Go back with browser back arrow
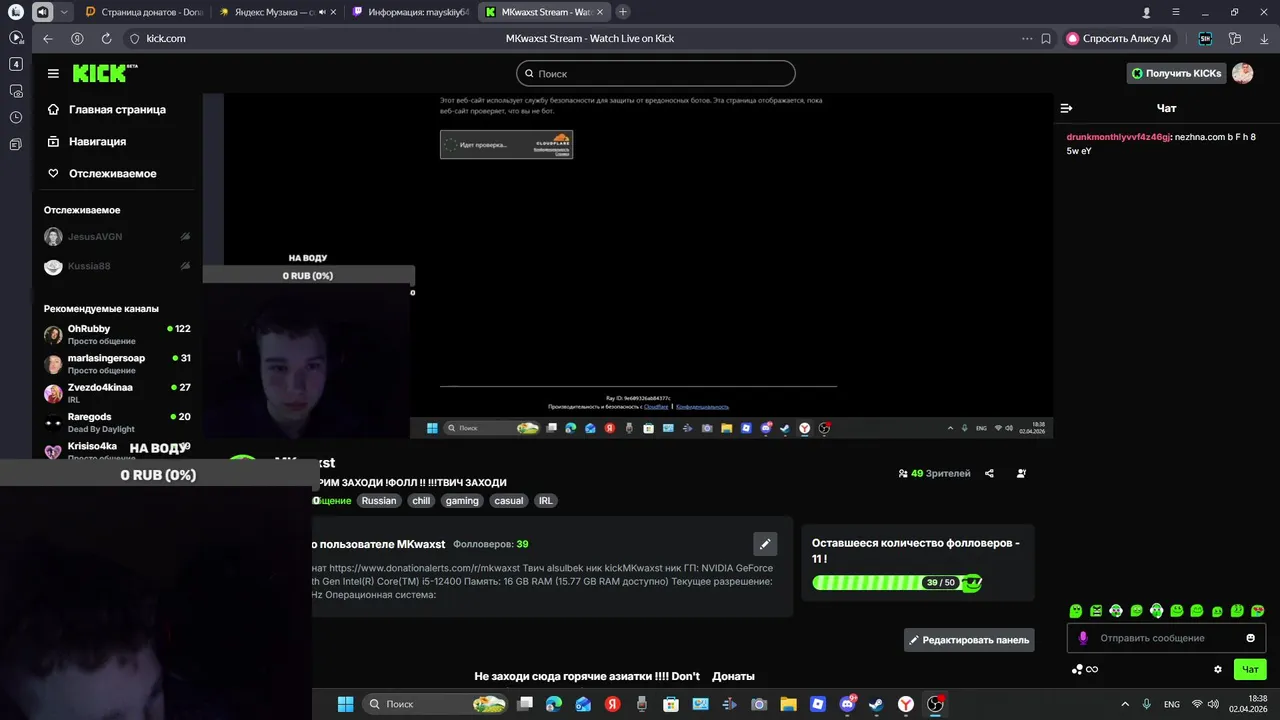 click(x=48, y=38)
